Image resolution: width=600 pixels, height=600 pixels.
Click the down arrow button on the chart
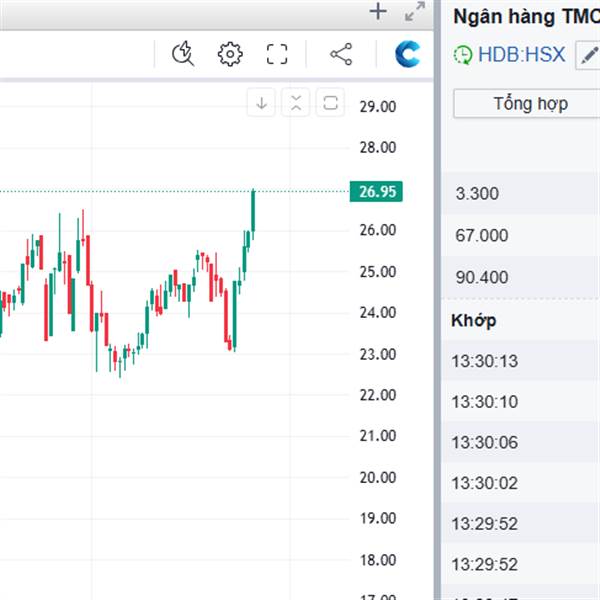pos(262,103)
